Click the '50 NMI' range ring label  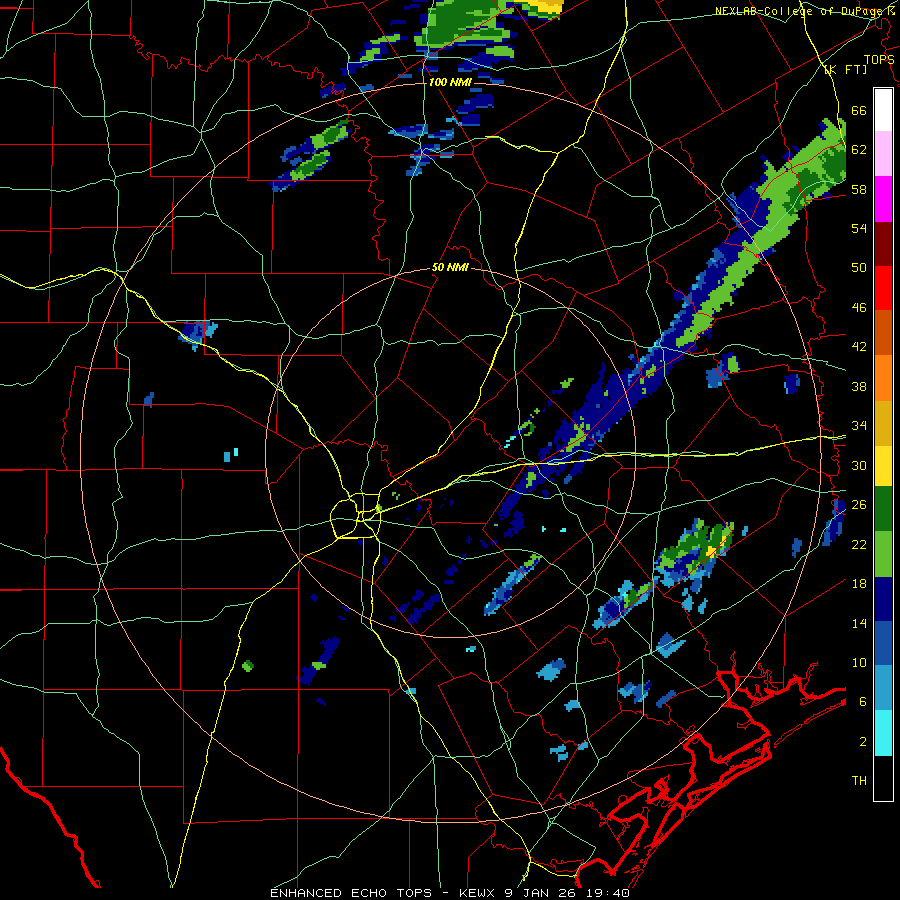[x=450, y=267]
